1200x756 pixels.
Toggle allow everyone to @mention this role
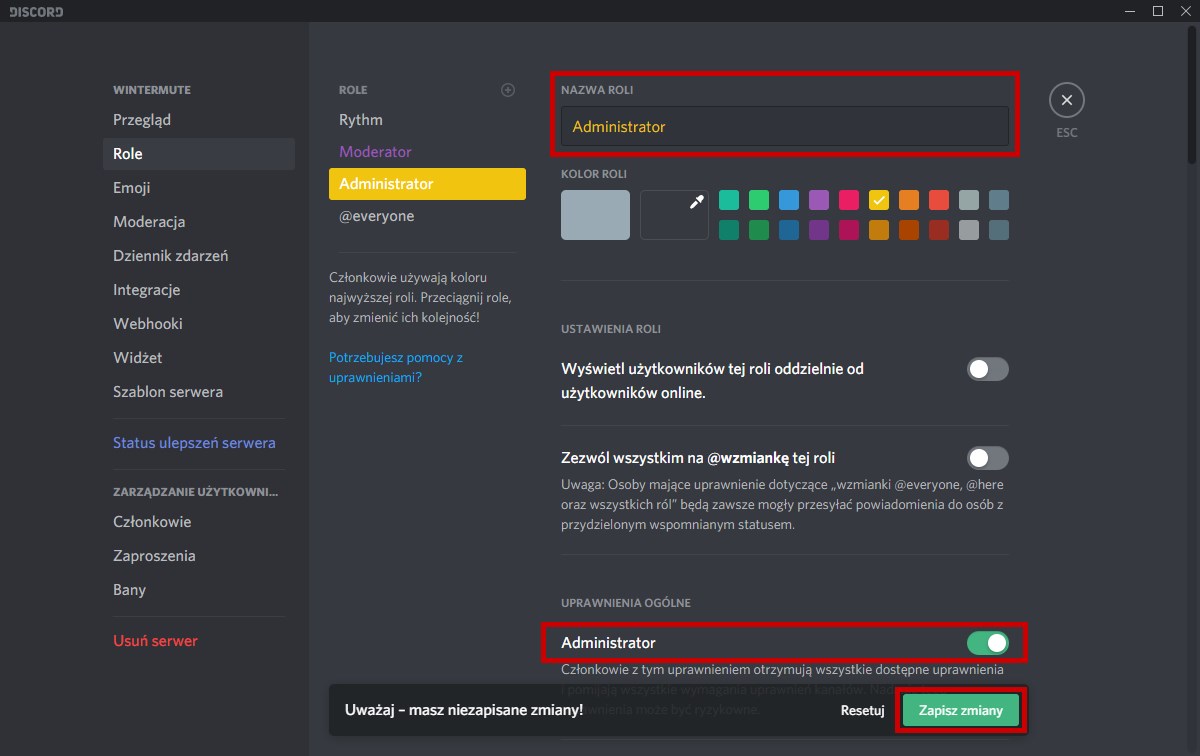[988, 458]
